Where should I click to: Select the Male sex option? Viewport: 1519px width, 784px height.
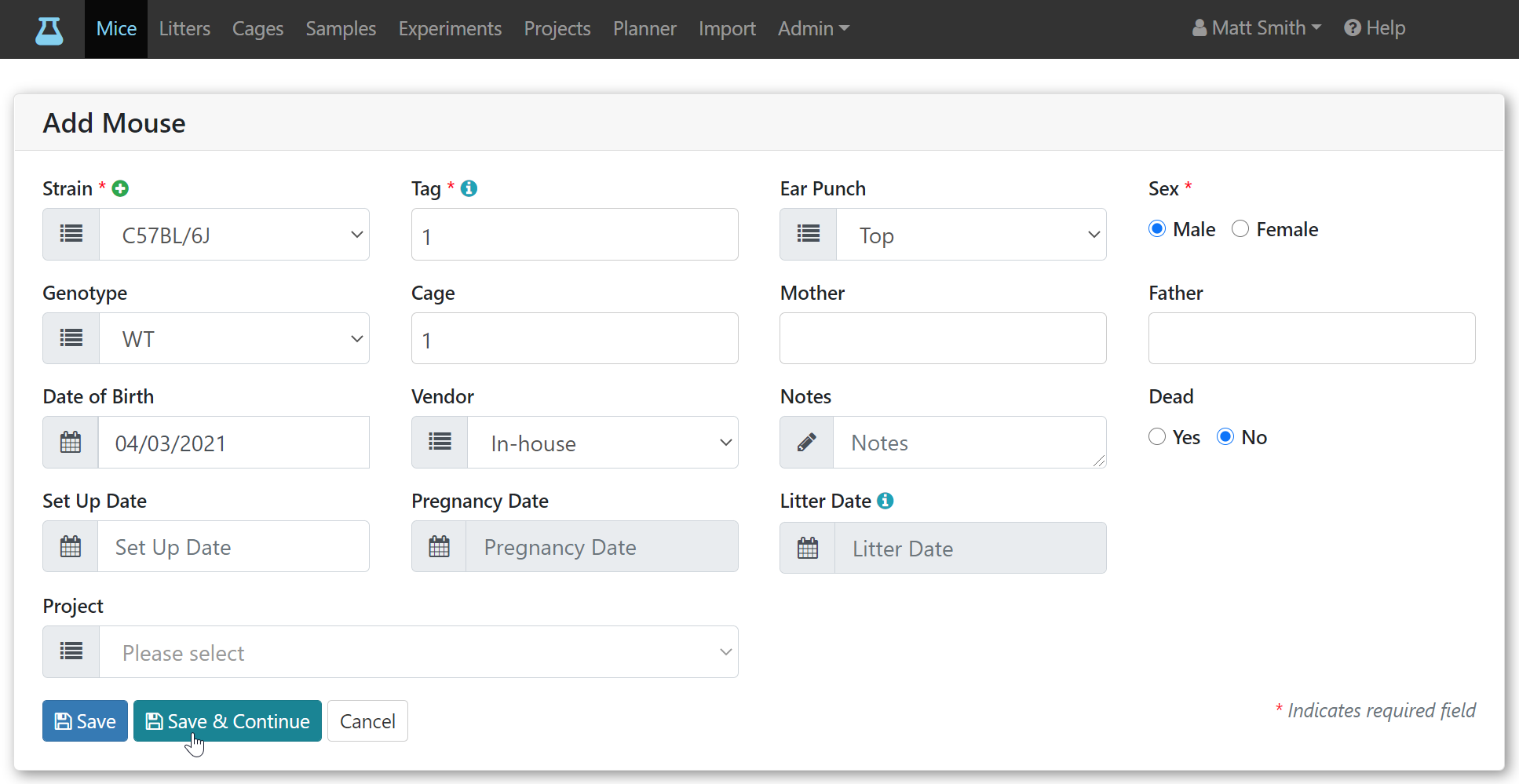(x=1157, y=228)
